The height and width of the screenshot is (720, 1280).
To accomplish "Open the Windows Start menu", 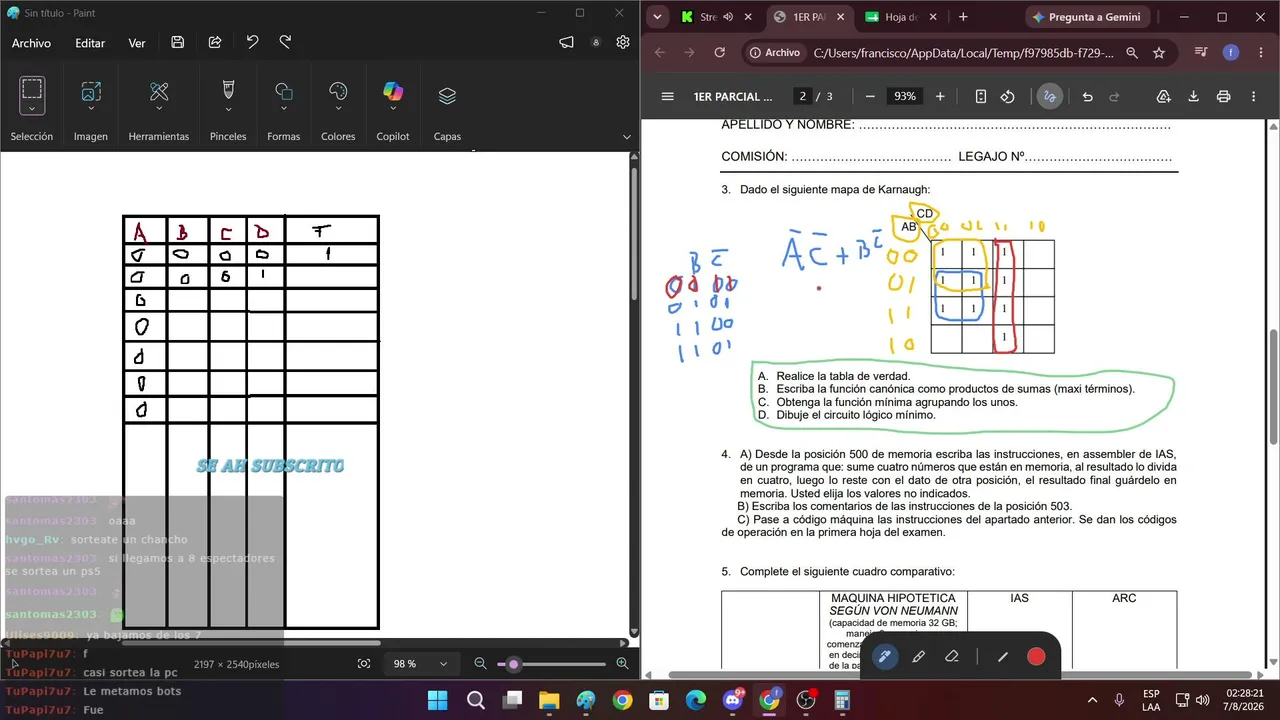I will (438, 700).
